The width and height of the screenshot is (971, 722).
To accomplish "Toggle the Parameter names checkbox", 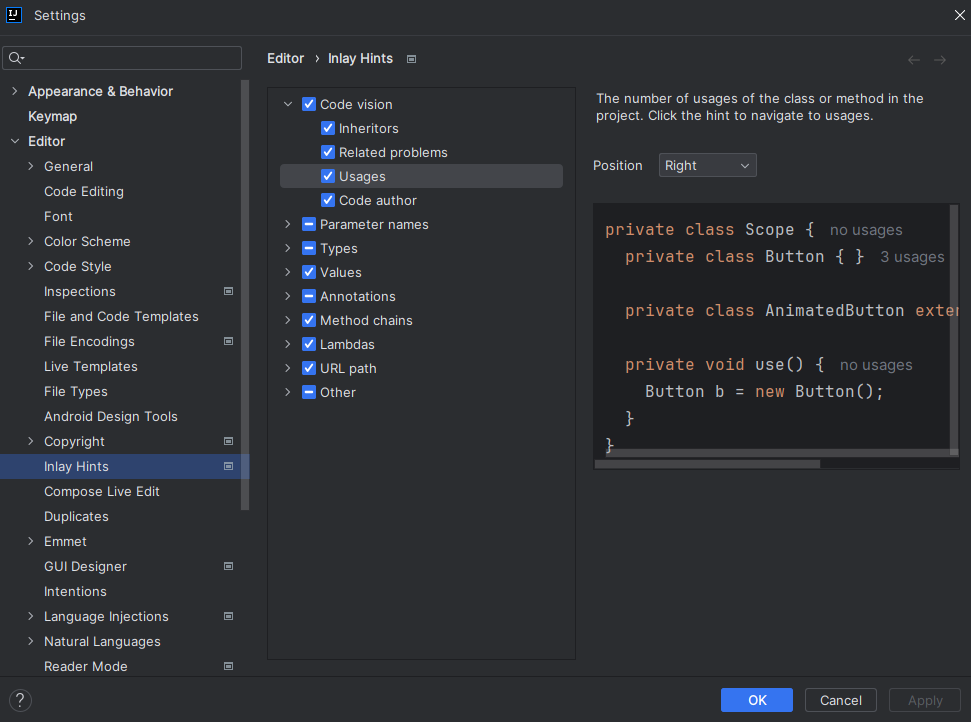I will (x=309, y=224).
